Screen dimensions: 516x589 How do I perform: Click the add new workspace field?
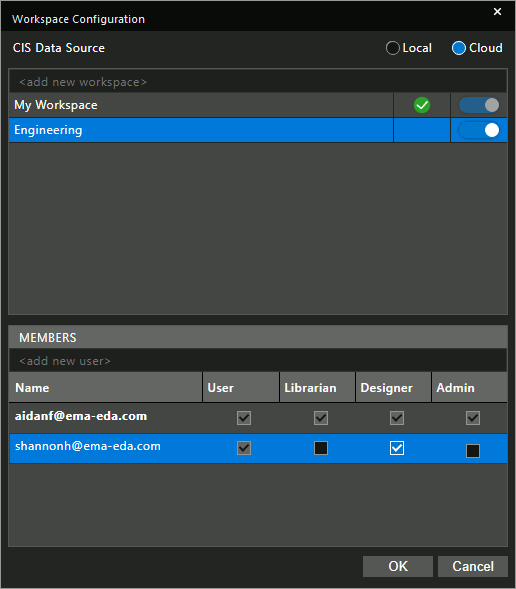(258, 82)
